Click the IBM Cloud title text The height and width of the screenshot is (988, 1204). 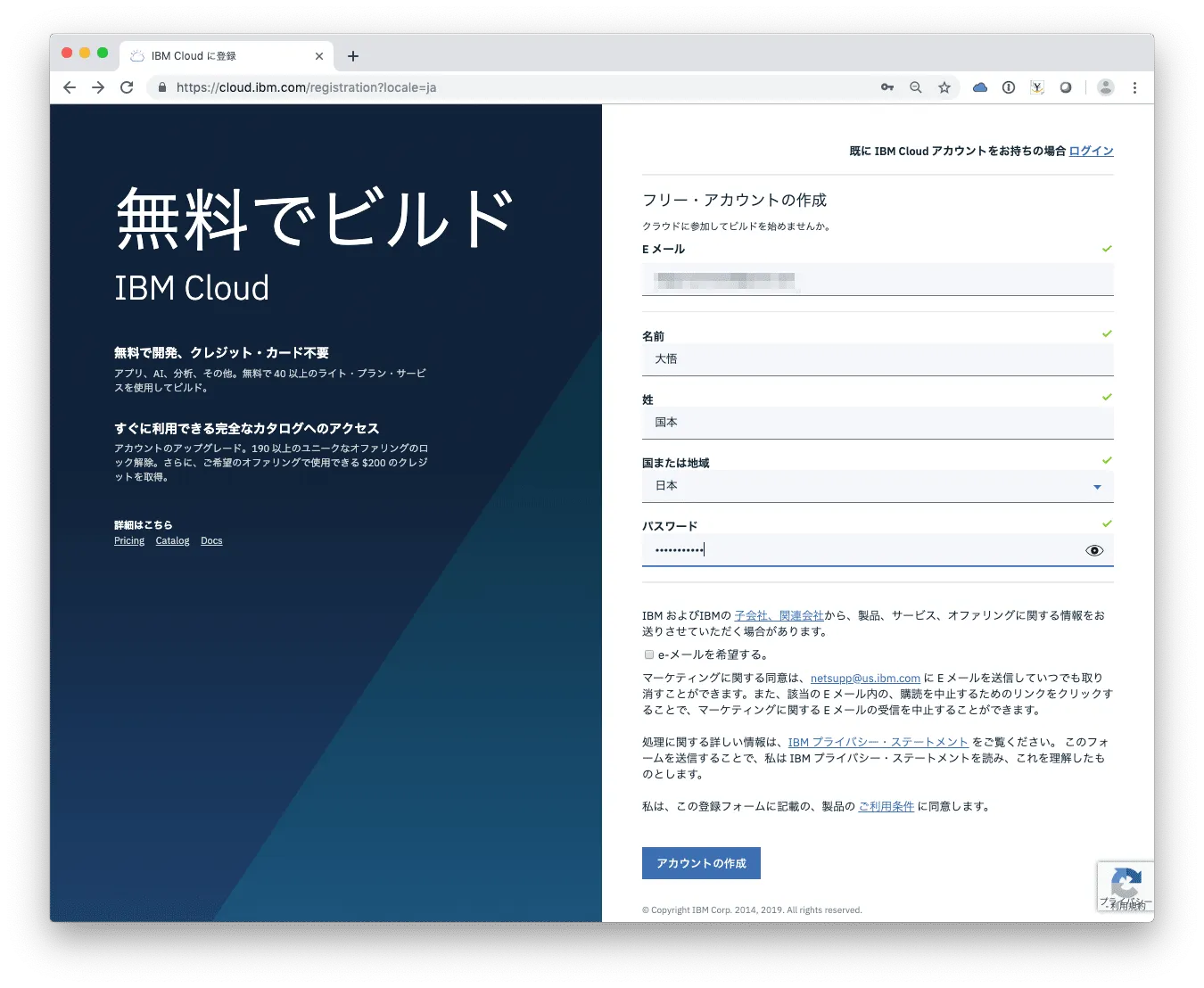point(192,288)
